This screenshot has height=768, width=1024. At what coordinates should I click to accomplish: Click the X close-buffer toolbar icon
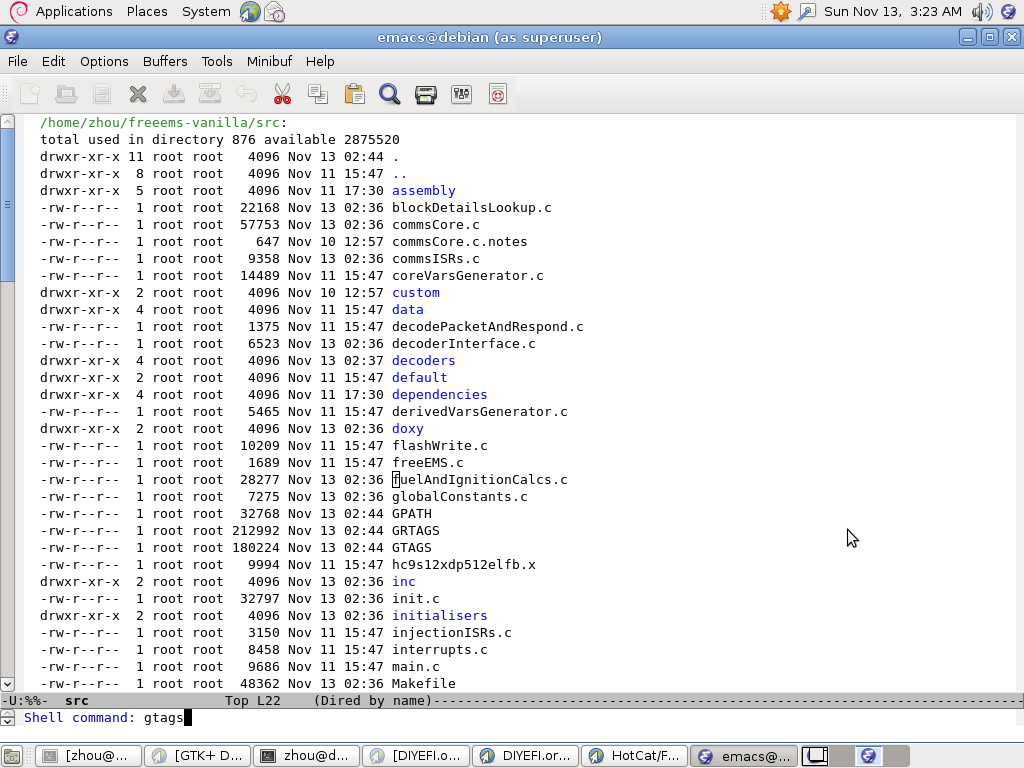[x=138, y=94]
